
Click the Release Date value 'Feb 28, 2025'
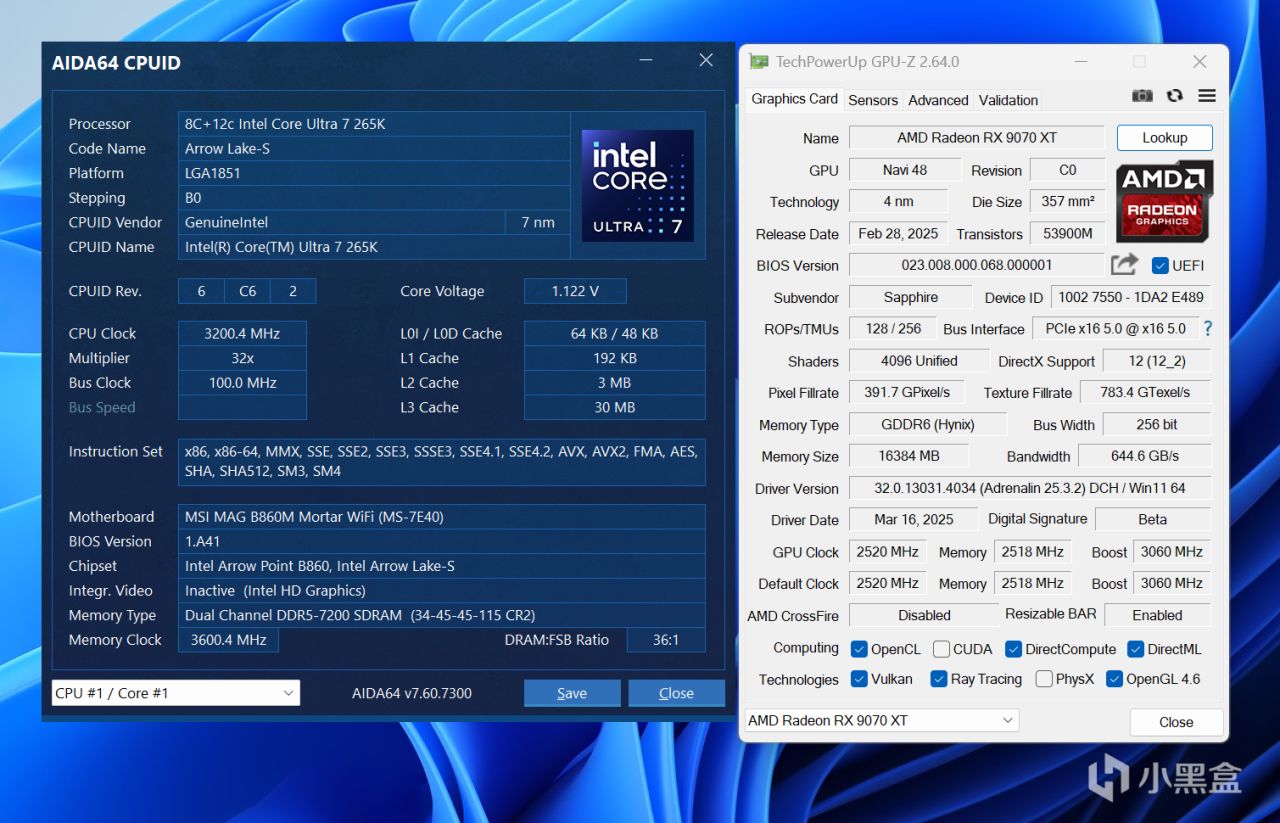click(x=898, y=234)
